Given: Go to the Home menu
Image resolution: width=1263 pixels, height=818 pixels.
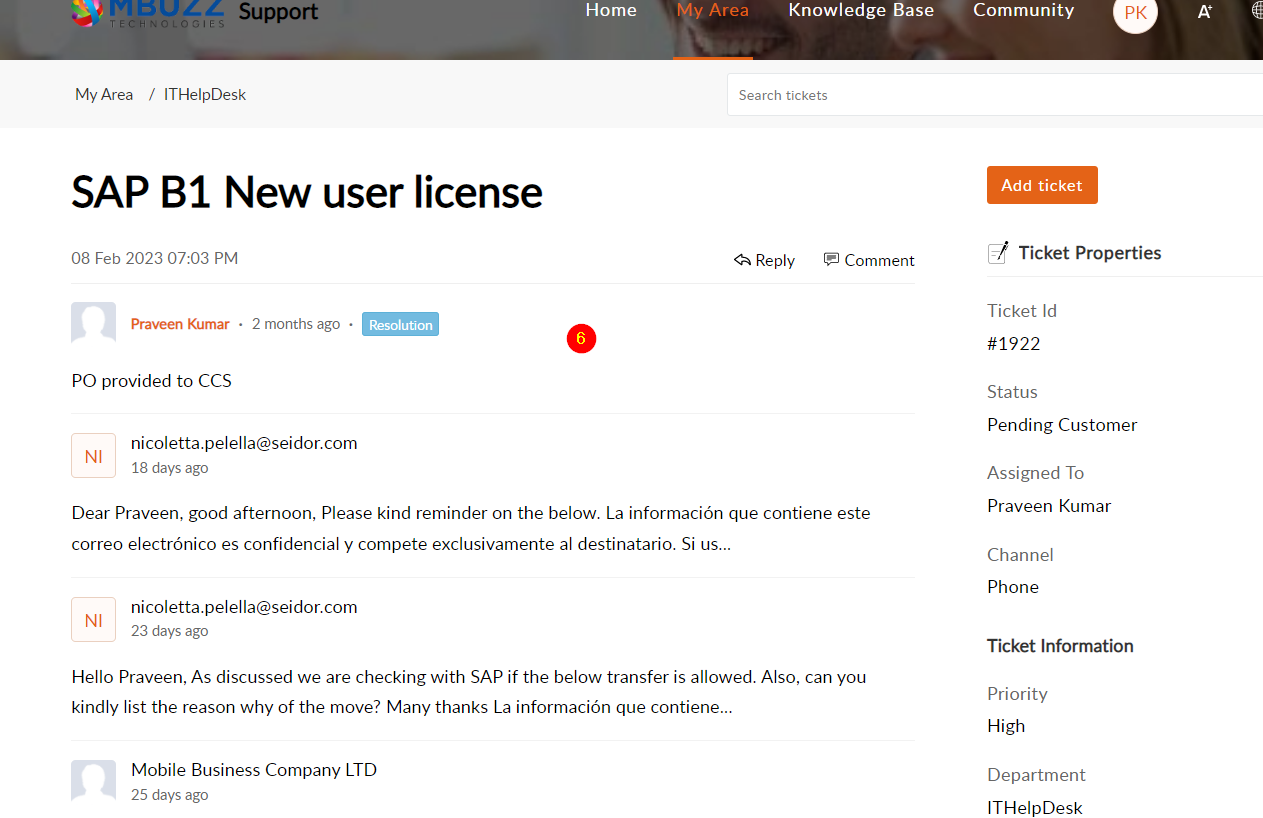Looking at the screenshot, I should (611, 10).
